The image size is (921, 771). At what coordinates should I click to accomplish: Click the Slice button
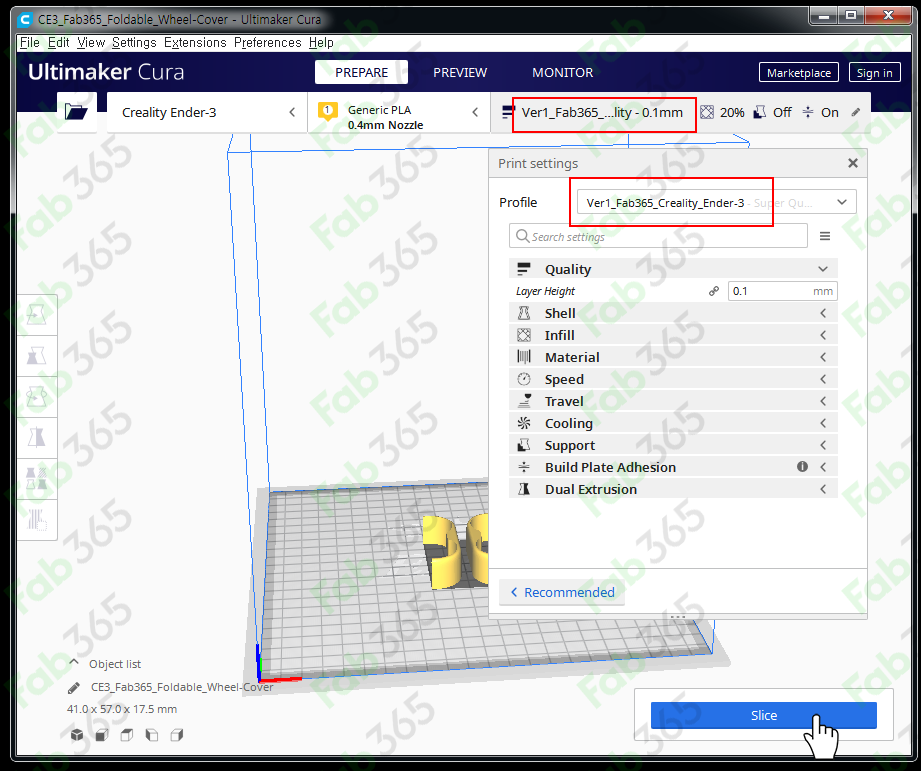pyautogui.click(x=764, y=715)
